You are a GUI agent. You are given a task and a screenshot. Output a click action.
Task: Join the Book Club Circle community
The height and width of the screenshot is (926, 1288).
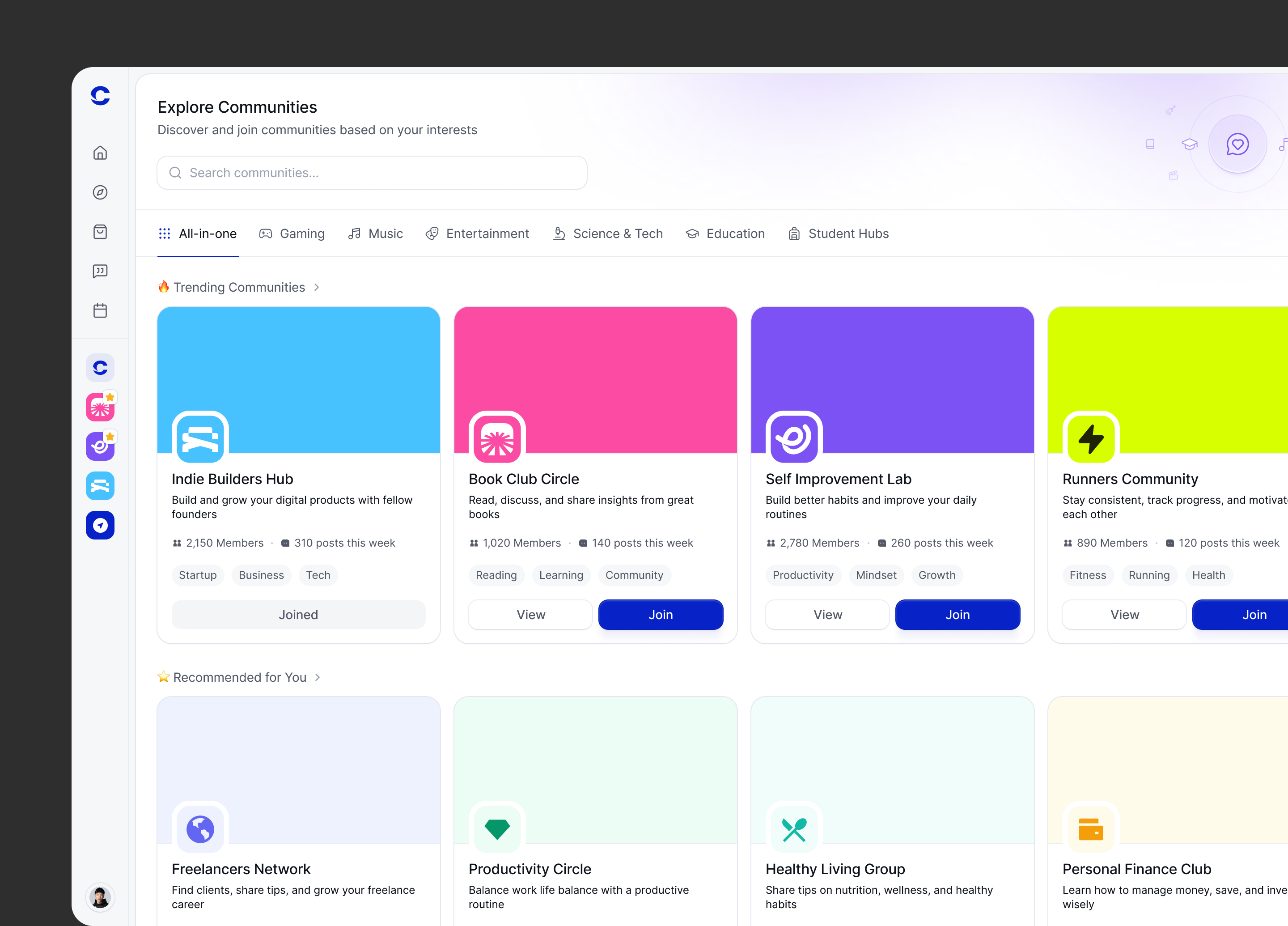[661, 615]
